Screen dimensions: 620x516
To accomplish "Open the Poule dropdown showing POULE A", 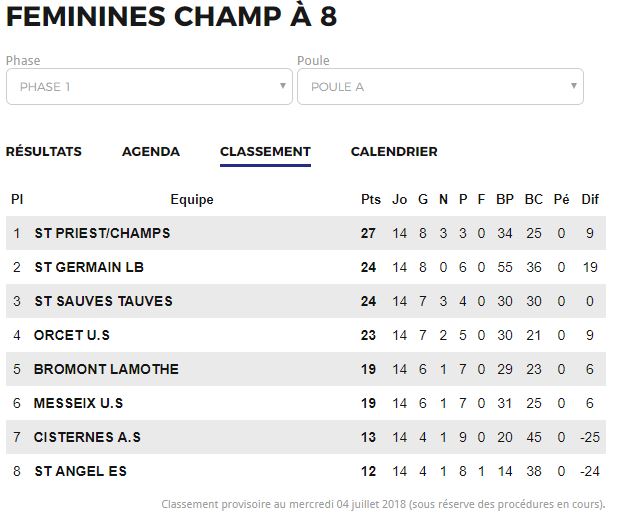I will tap(440, 87).
